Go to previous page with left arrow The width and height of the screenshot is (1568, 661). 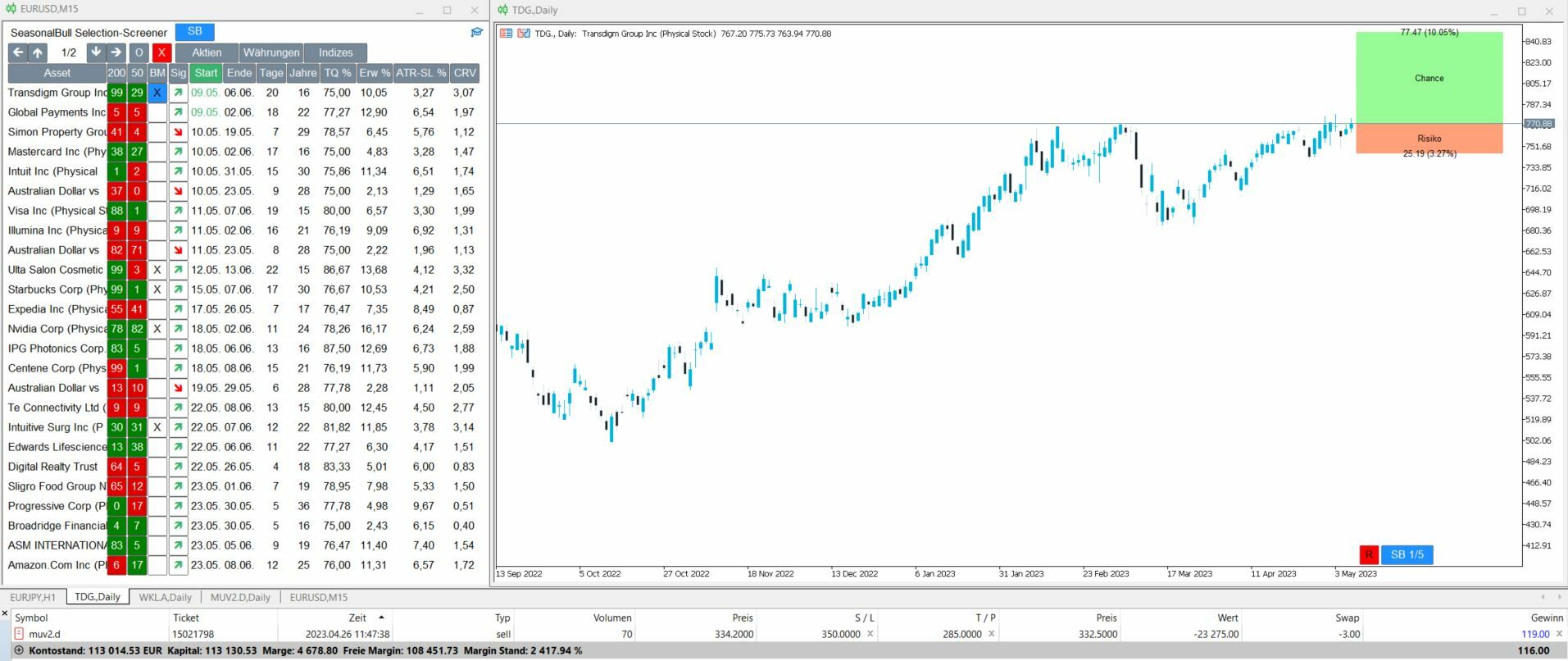[18, 52]
